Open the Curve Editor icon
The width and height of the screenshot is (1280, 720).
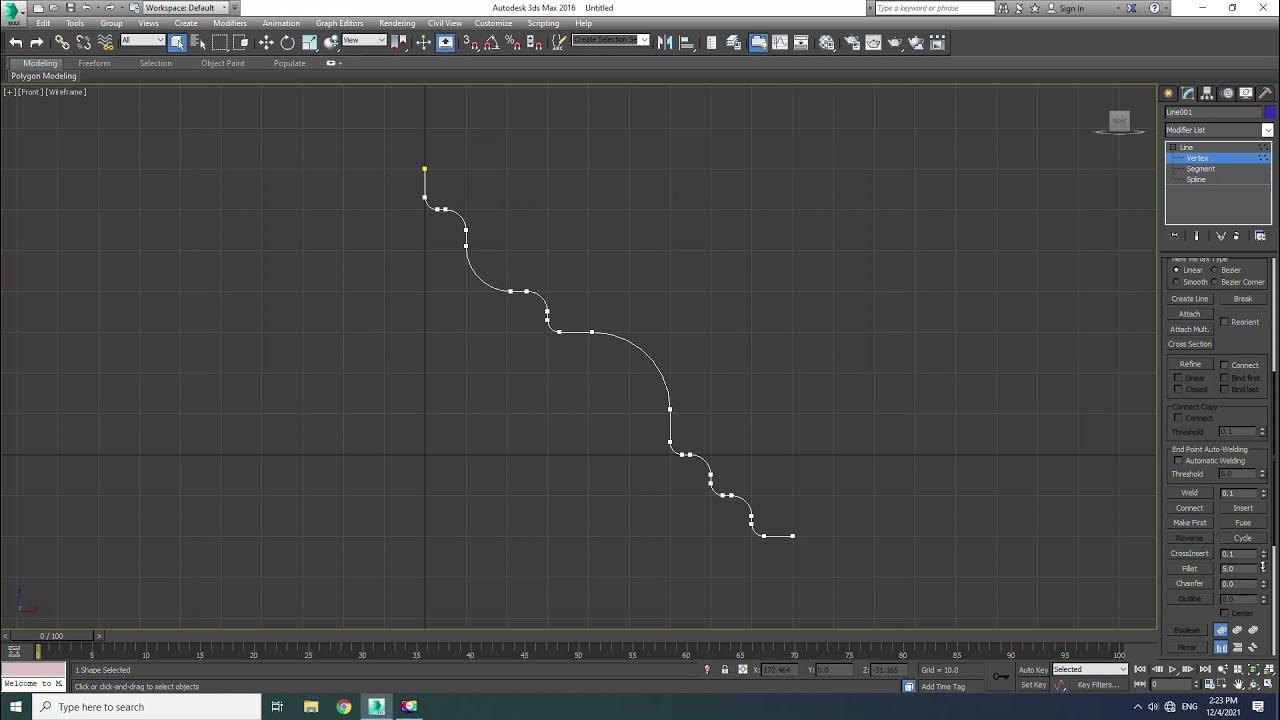point(780,42)
